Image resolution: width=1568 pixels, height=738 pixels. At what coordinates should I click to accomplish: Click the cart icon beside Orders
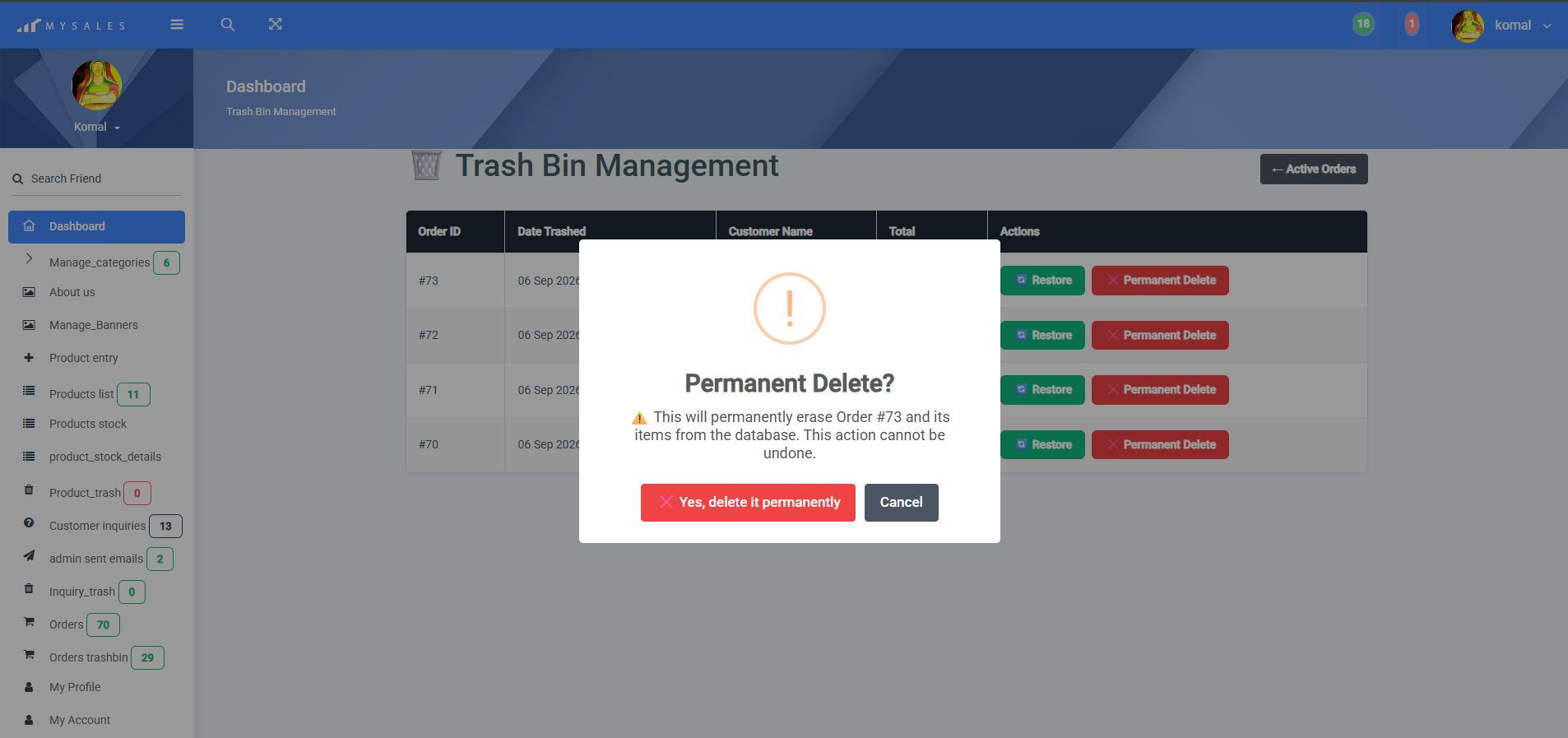coord(29,621)
